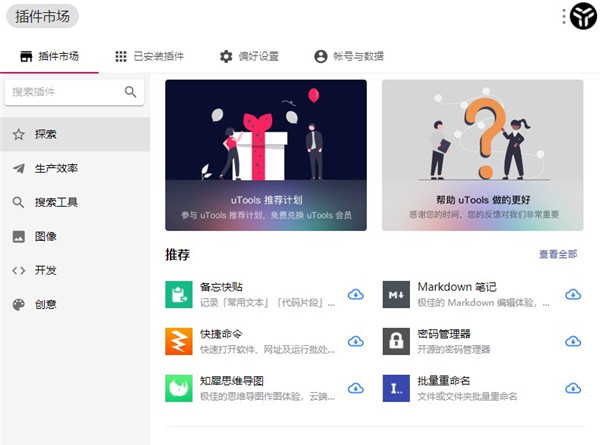Open the 密码管理器 plugin title

point(444,334)
